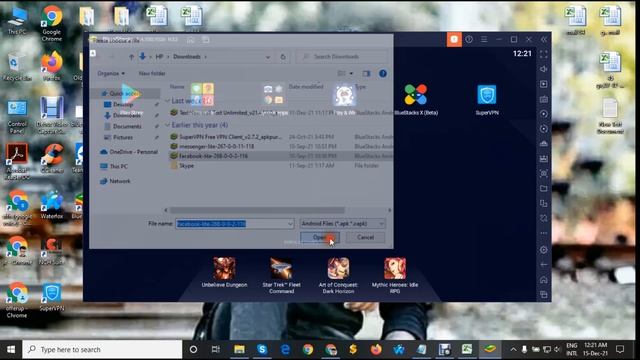The width and height of the screenshot is (640, 360).
Task: Click BlueStacks sidebar volume speaker icon
Action: click(x=544, y=69)
